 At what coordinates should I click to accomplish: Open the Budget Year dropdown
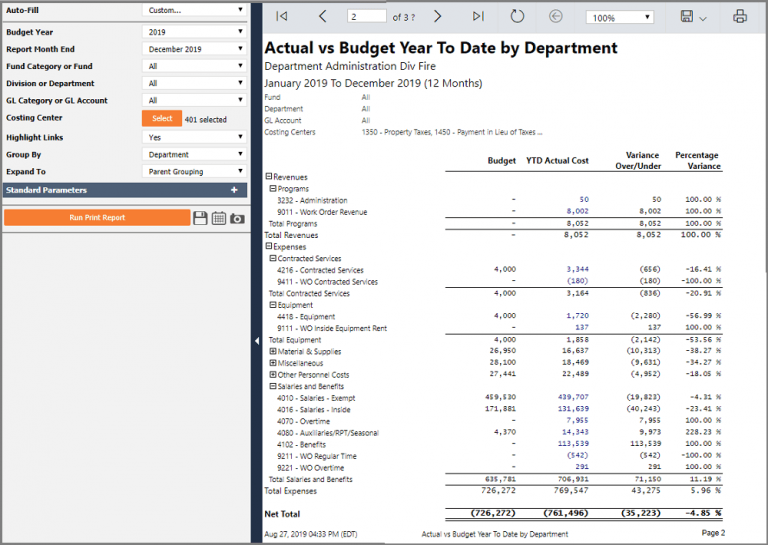pyautogui.click(x=194, y=32)
